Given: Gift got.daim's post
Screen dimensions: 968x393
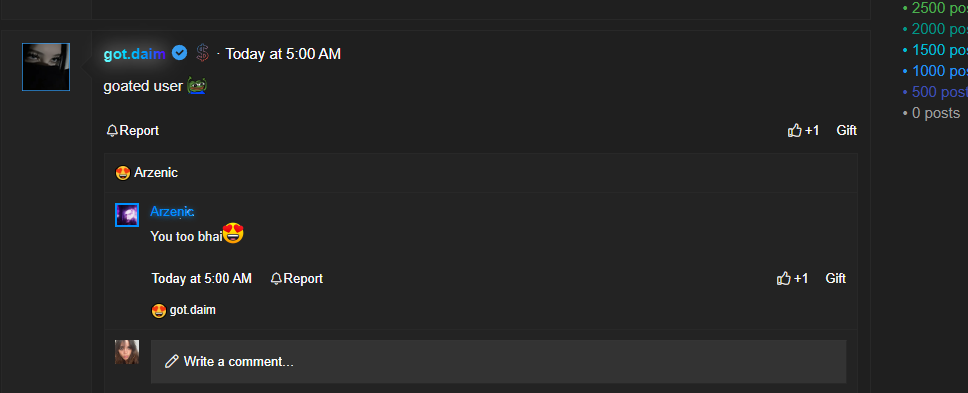Looking at the screenshot, I should pos(846,130).
